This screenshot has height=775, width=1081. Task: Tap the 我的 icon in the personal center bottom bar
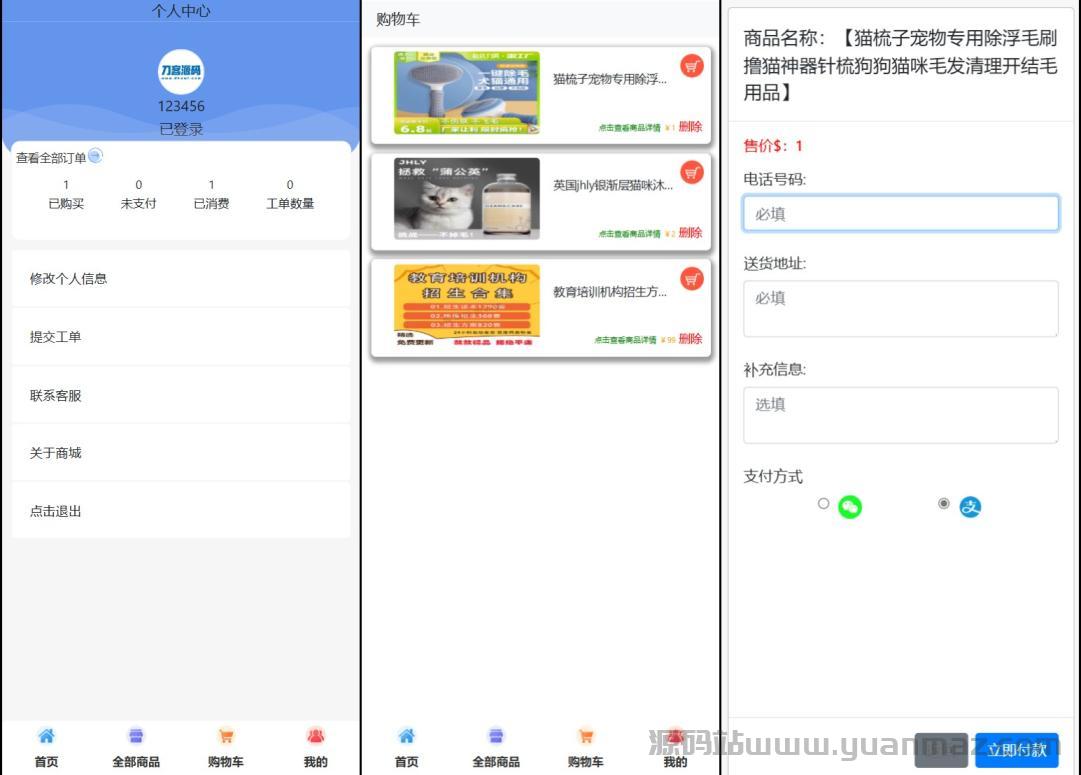(x=316, y=737)
